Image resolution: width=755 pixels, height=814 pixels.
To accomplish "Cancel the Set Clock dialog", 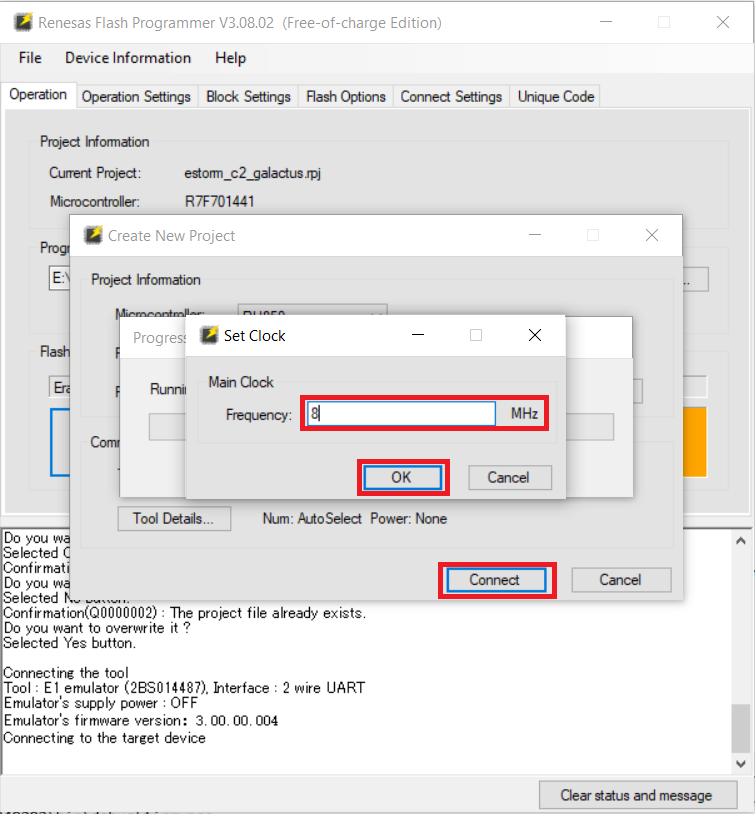I will click(x=509, y=477).
